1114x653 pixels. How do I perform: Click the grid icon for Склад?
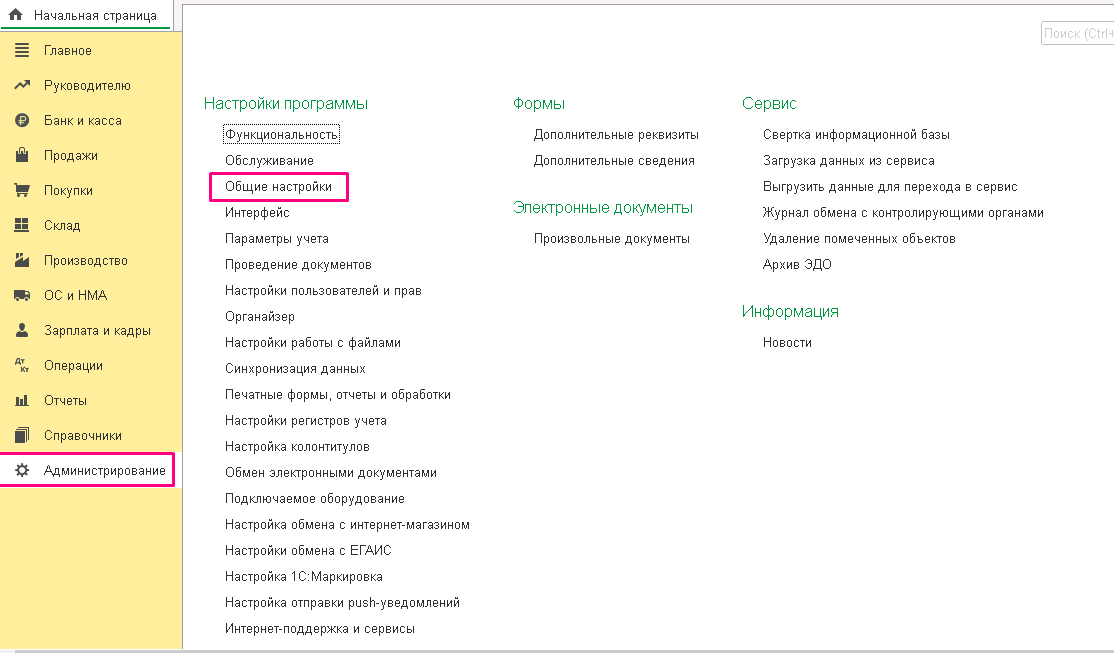point(22,225)
